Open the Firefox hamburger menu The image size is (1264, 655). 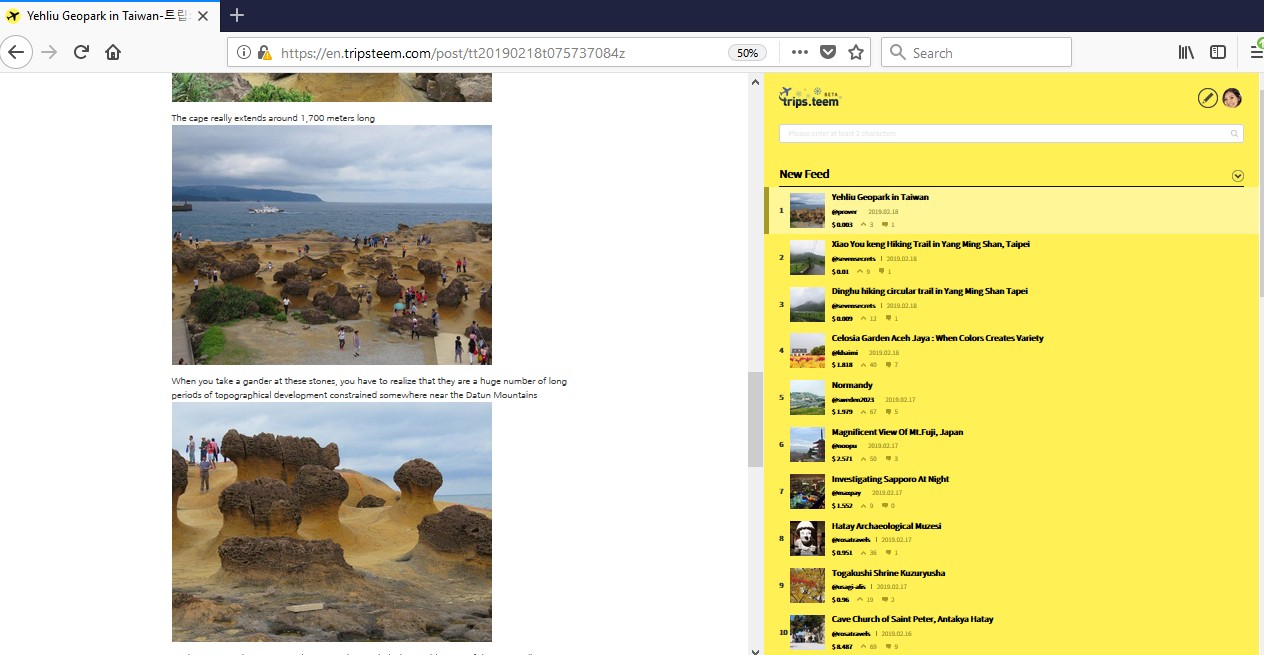click(x=1256, y=52)
